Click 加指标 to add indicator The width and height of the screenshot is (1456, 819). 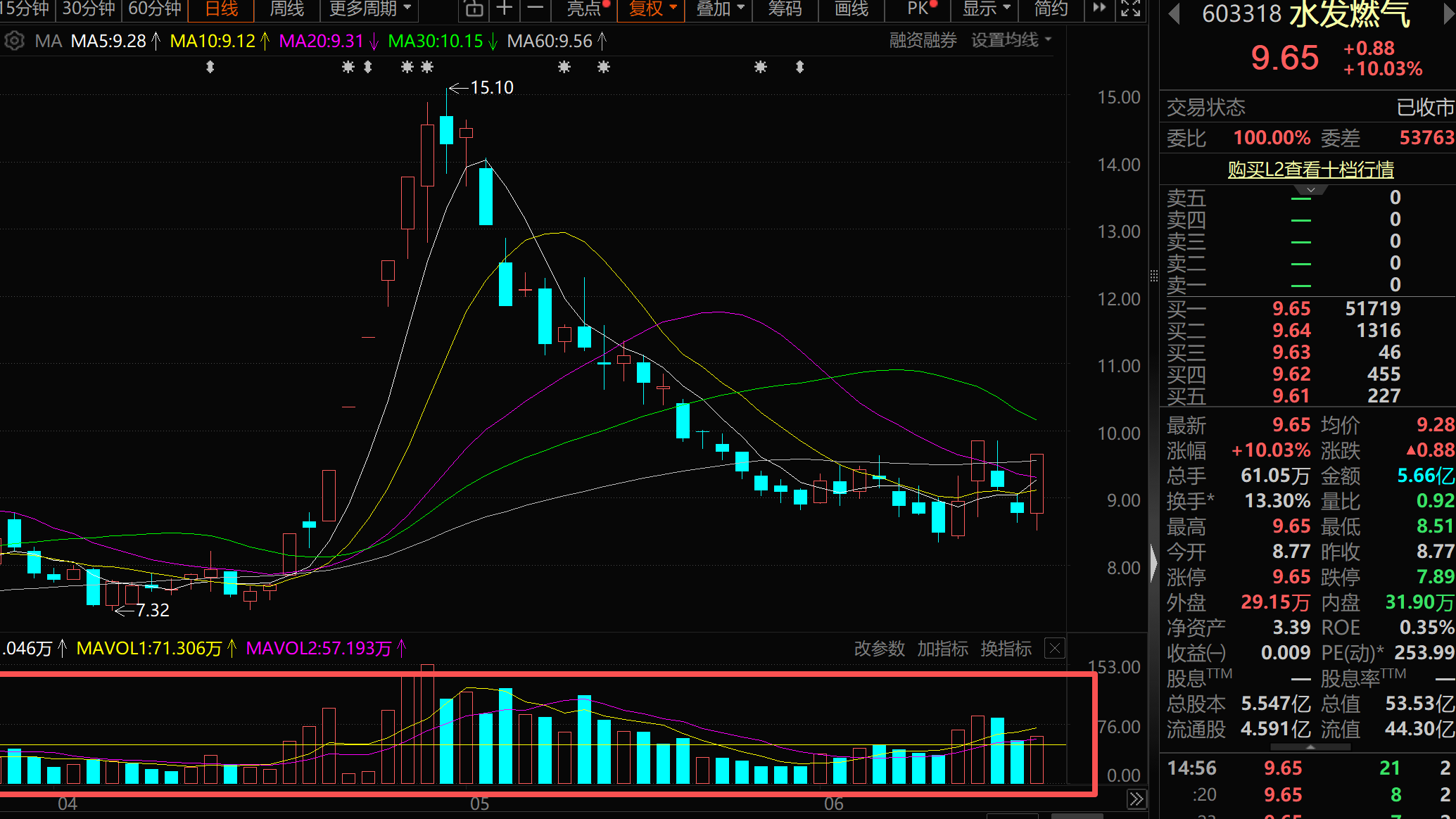click(942, 648)
